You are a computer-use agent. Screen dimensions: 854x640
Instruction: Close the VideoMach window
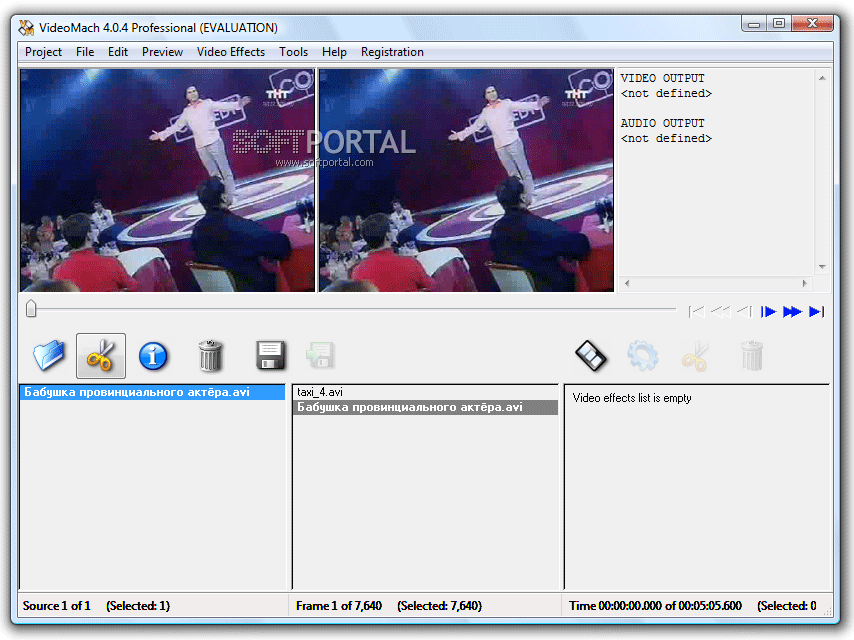(812, 23)
